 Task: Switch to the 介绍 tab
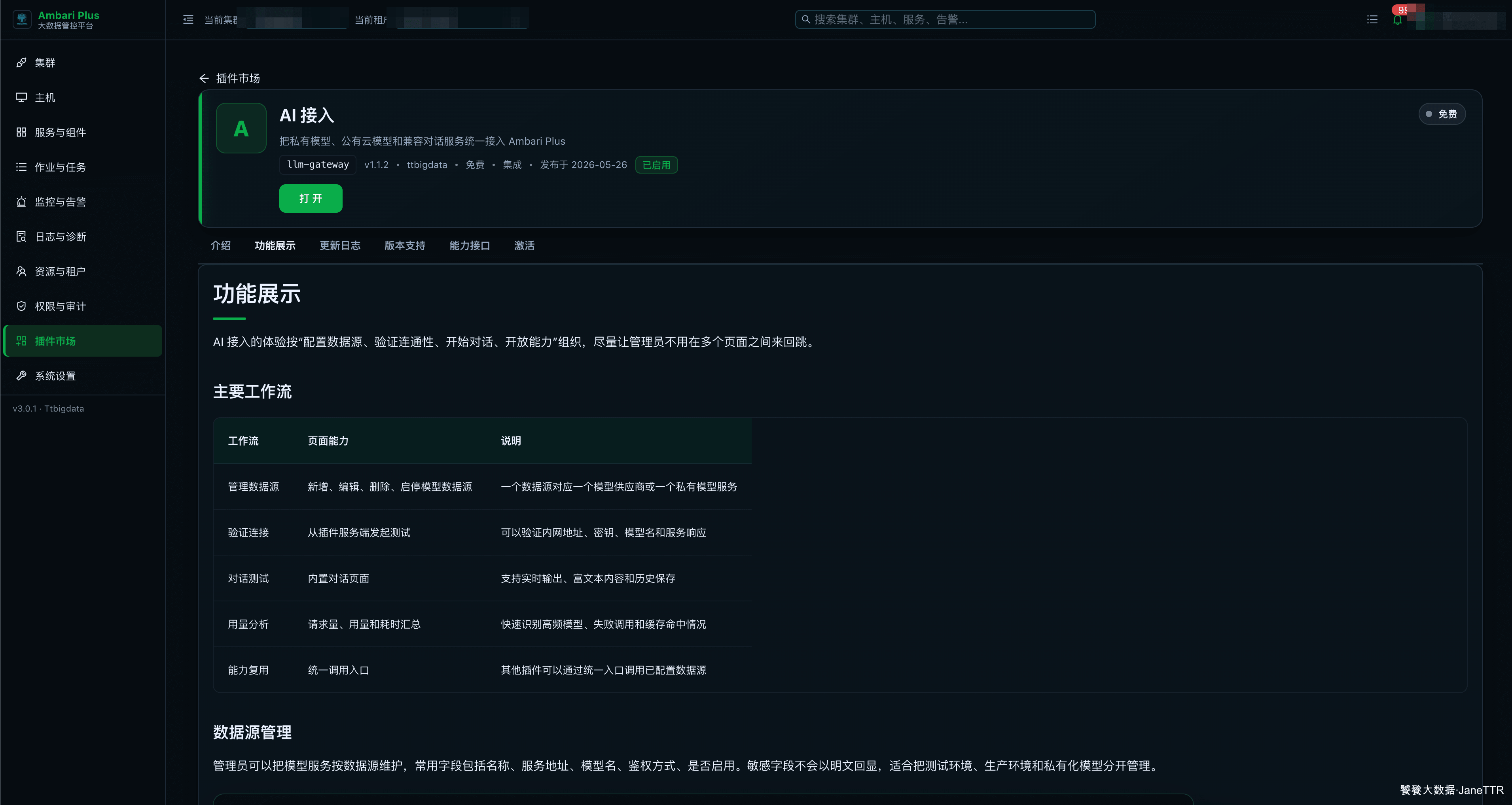[x=221, y=245]
